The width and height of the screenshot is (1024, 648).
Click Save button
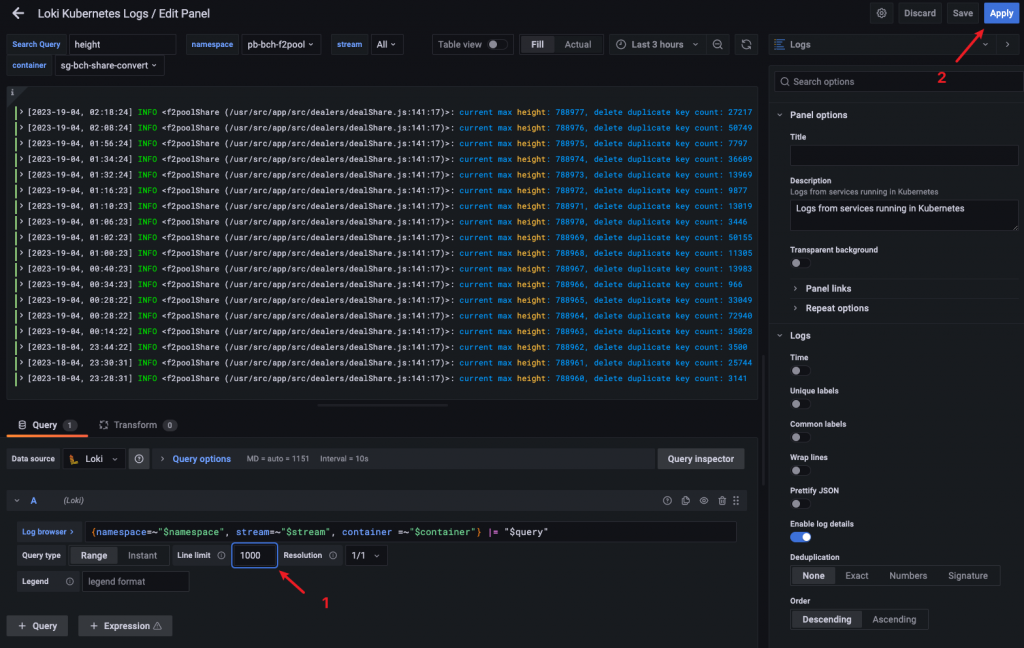click(963, 13)
